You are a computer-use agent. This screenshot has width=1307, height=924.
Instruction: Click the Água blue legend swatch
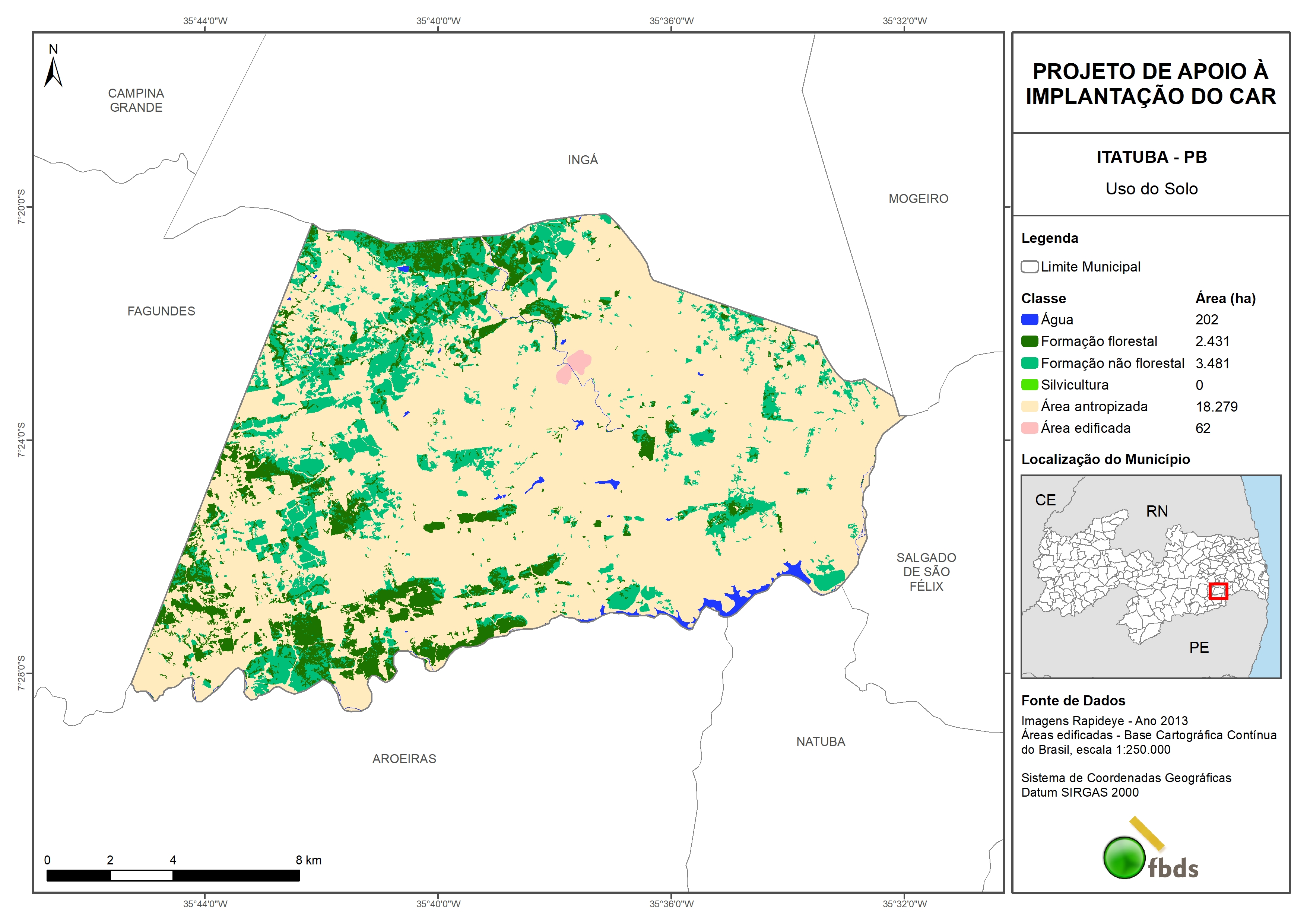(1029, 320)
